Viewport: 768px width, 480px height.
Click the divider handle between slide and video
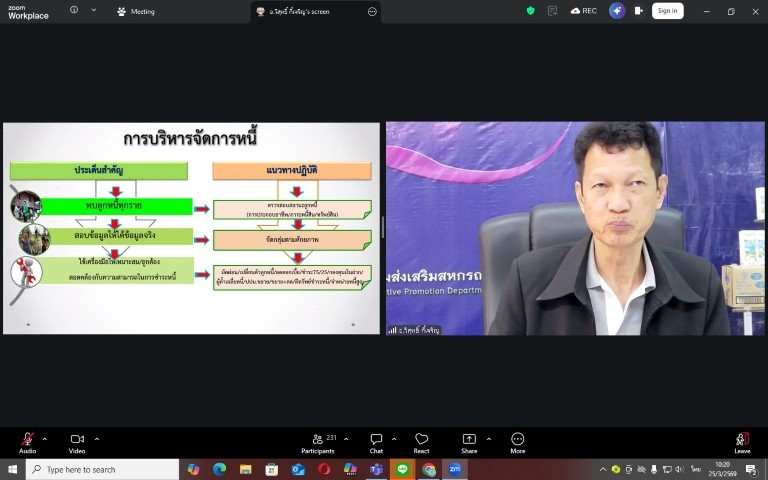pos(383,228)
